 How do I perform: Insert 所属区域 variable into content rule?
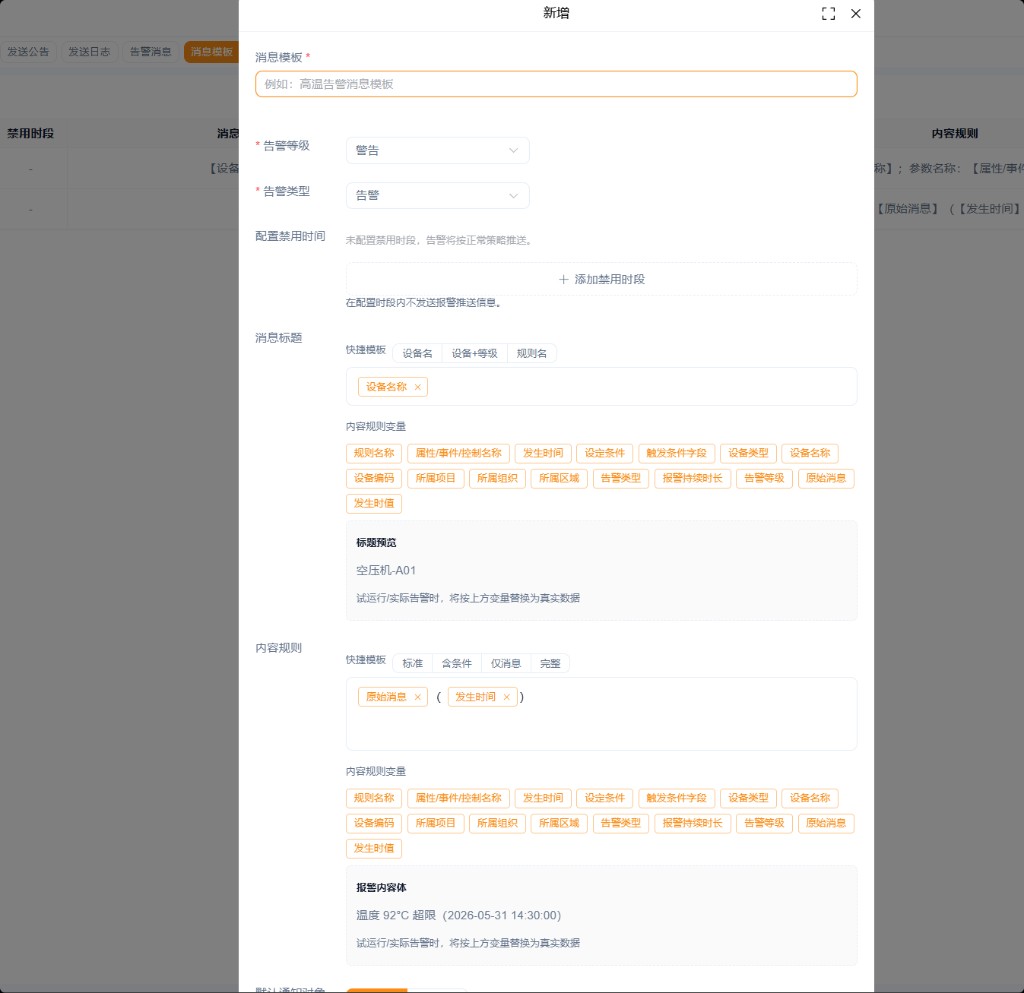(x=558, y=823)
